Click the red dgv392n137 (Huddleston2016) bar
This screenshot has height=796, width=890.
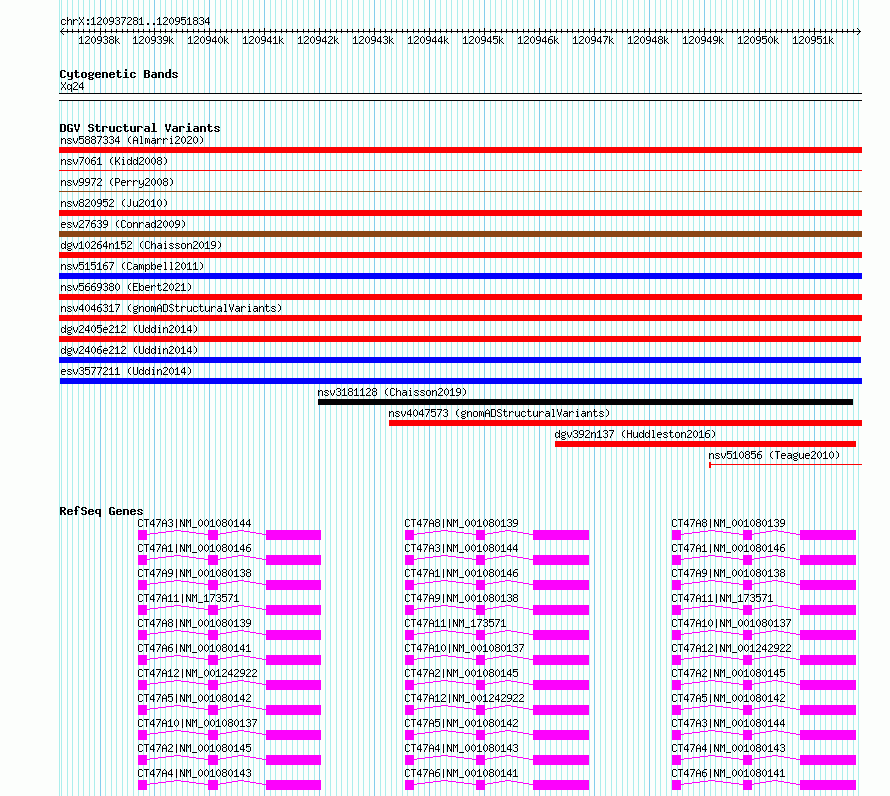[x=705, y=444]
